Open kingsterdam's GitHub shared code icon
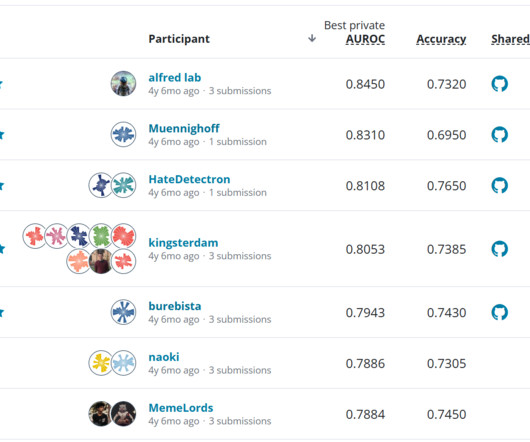530x442 pixels. (500, 249)
